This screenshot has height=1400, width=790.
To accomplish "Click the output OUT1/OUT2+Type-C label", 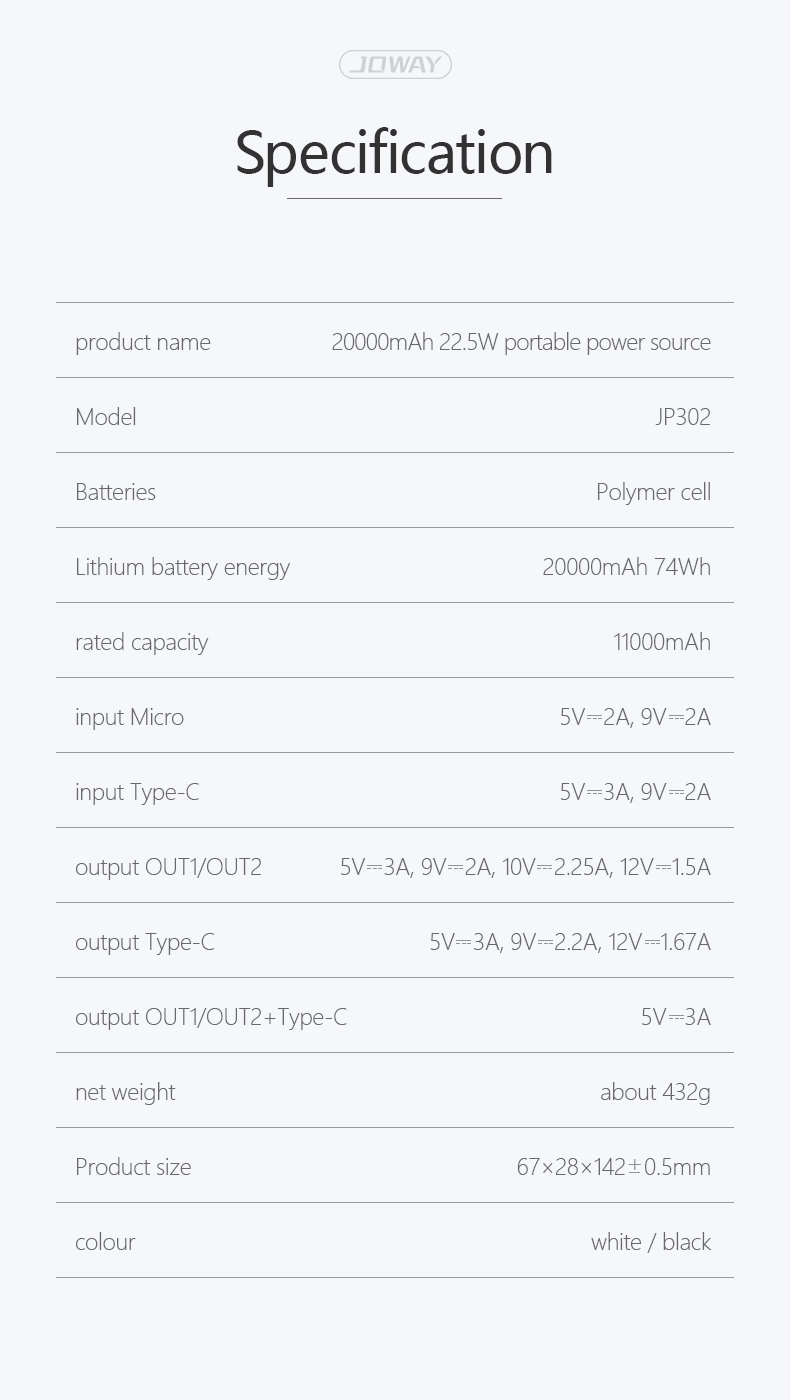I will (x=211, y=1017).
